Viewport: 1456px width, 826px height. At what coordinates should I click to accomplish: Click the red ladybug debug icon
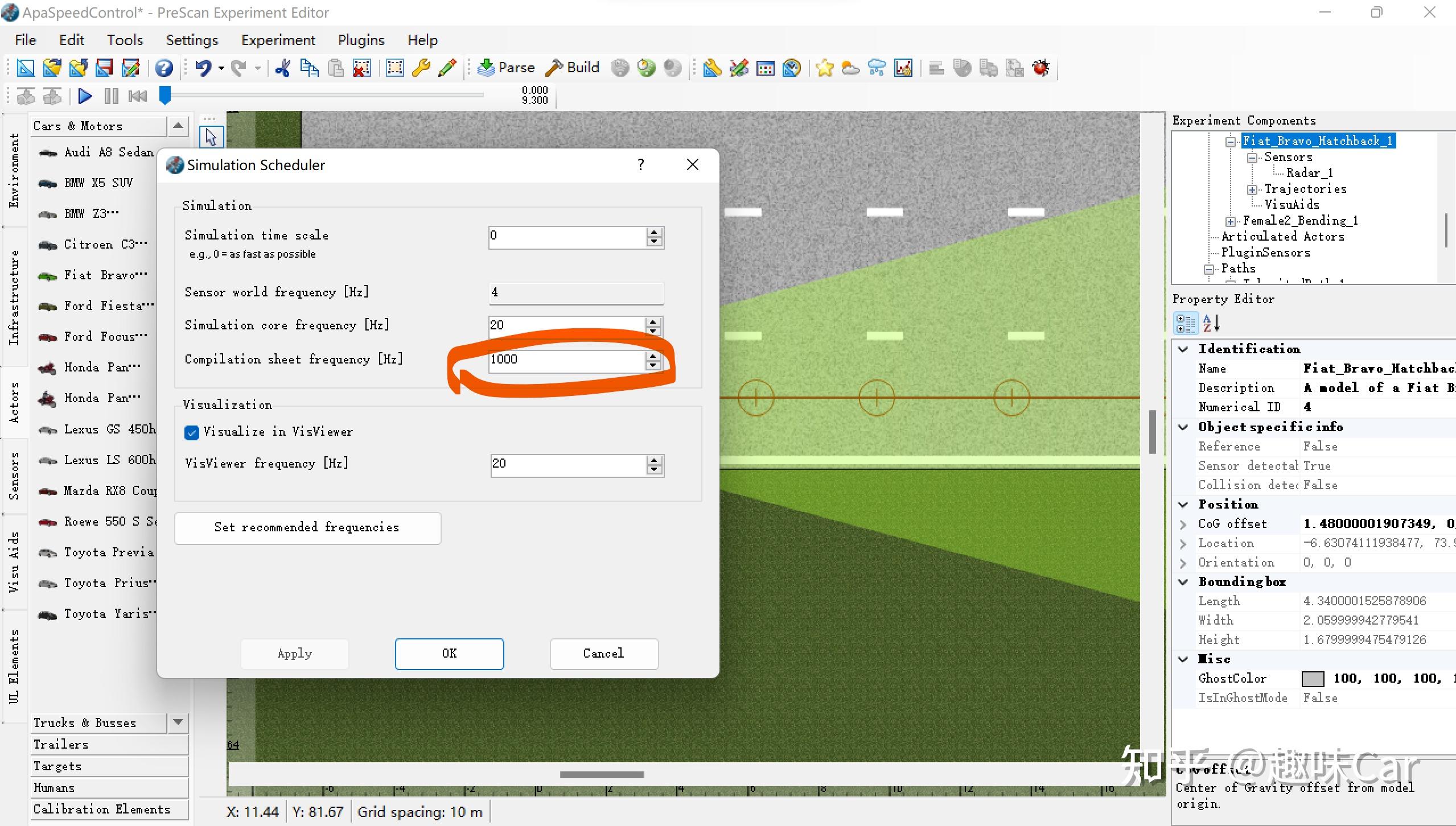click(x=1041, y=68)
